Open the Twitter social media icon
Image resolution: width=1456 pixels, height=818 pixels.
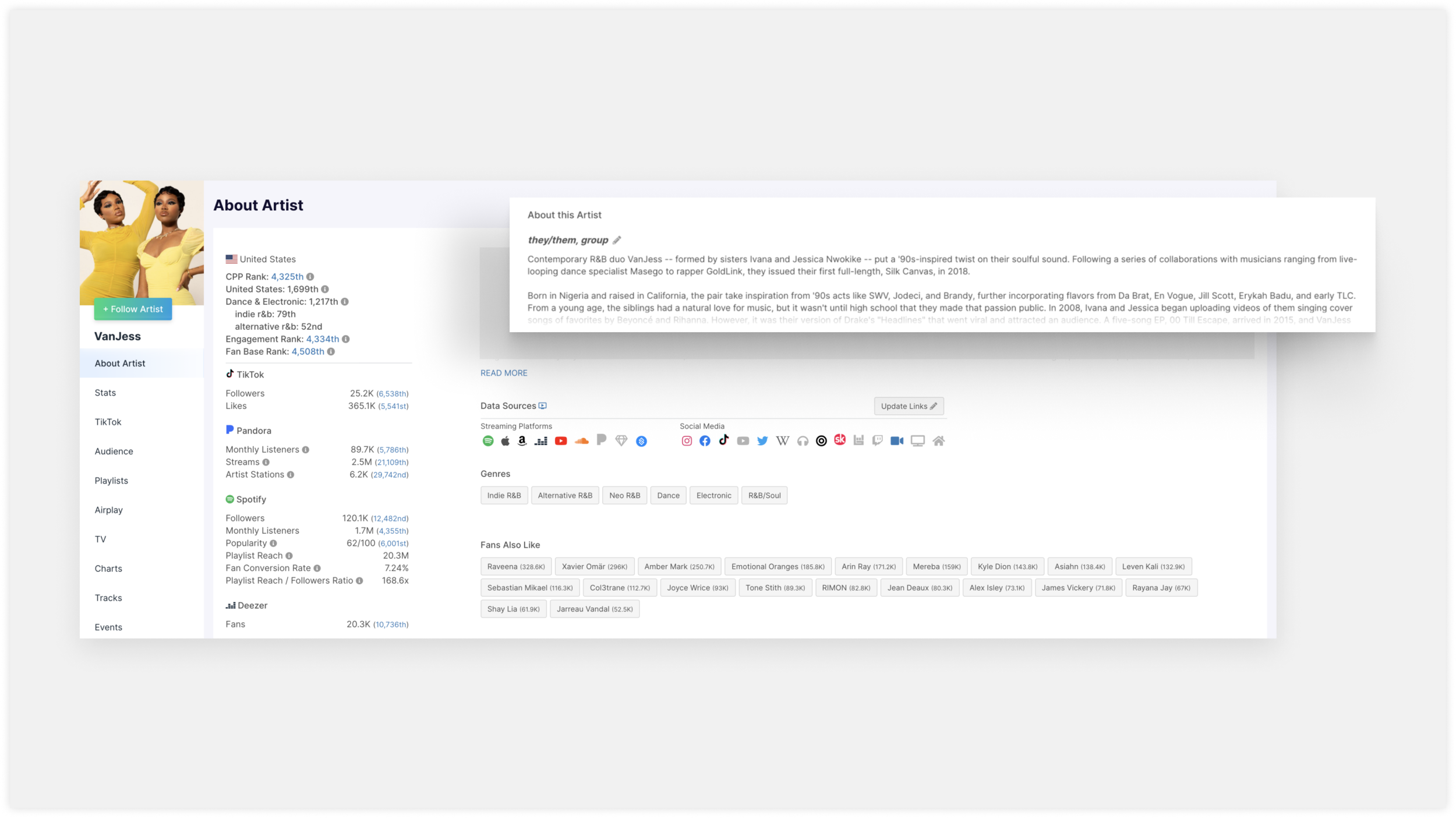pyautogui.click(x=762, y=441)
